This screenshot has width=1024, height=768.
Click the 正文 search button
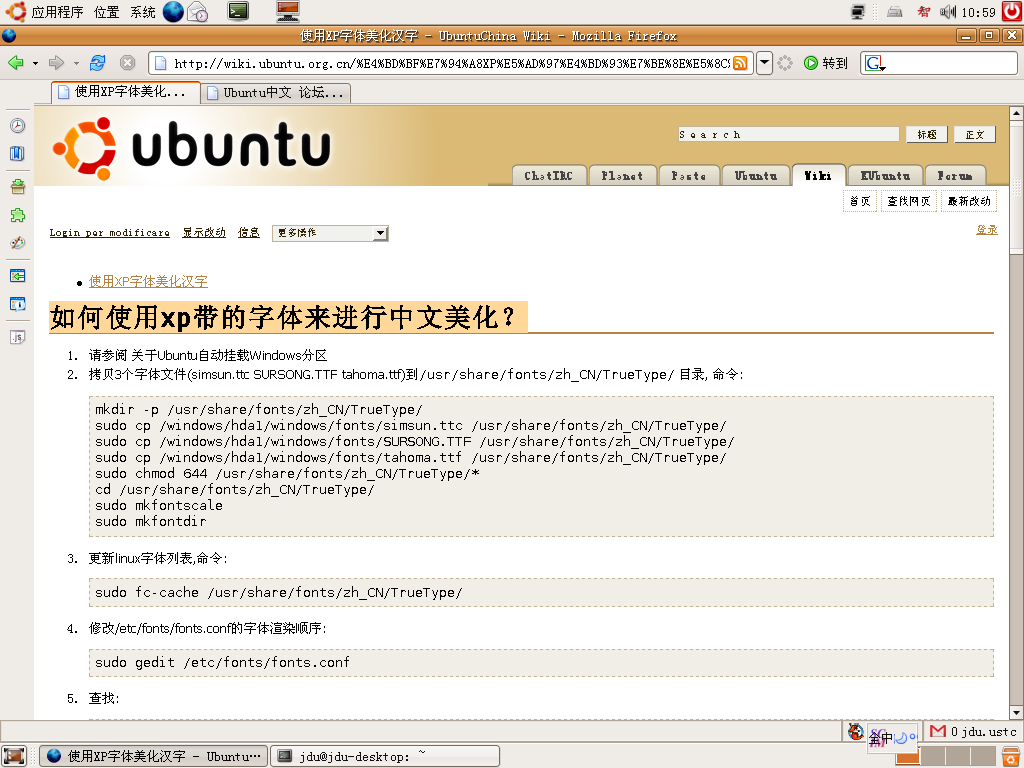974,135
